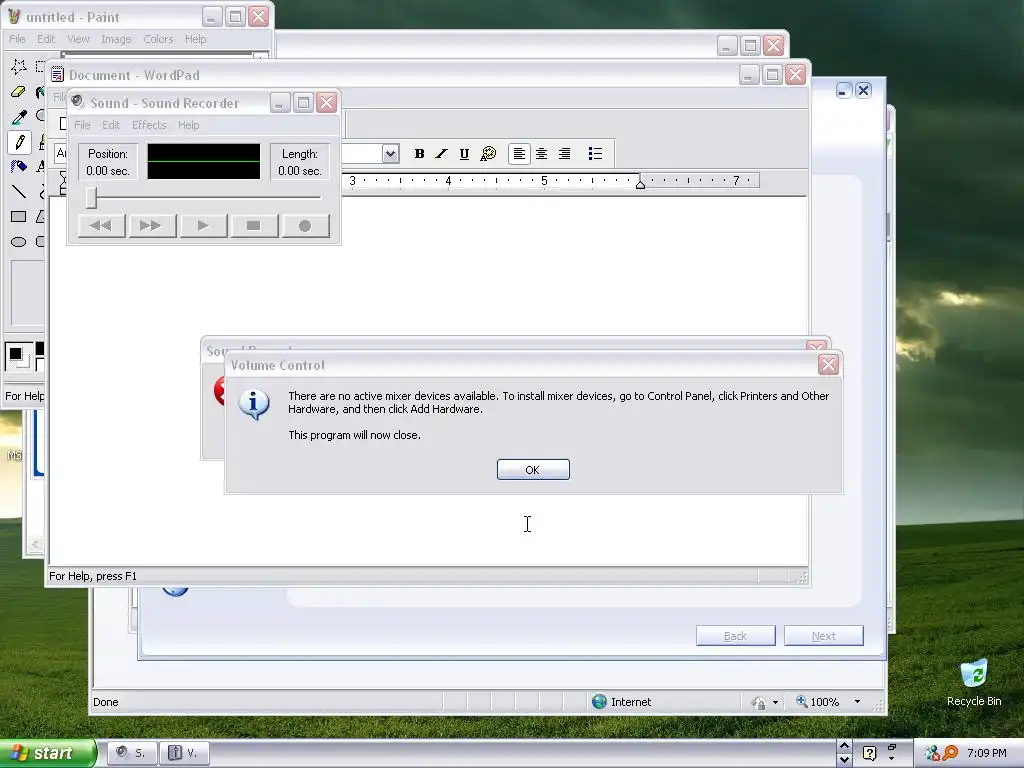Click the right indent marker on WordPad ruler
Viewport: 1024px width, 768px height.
click(640, 185)
